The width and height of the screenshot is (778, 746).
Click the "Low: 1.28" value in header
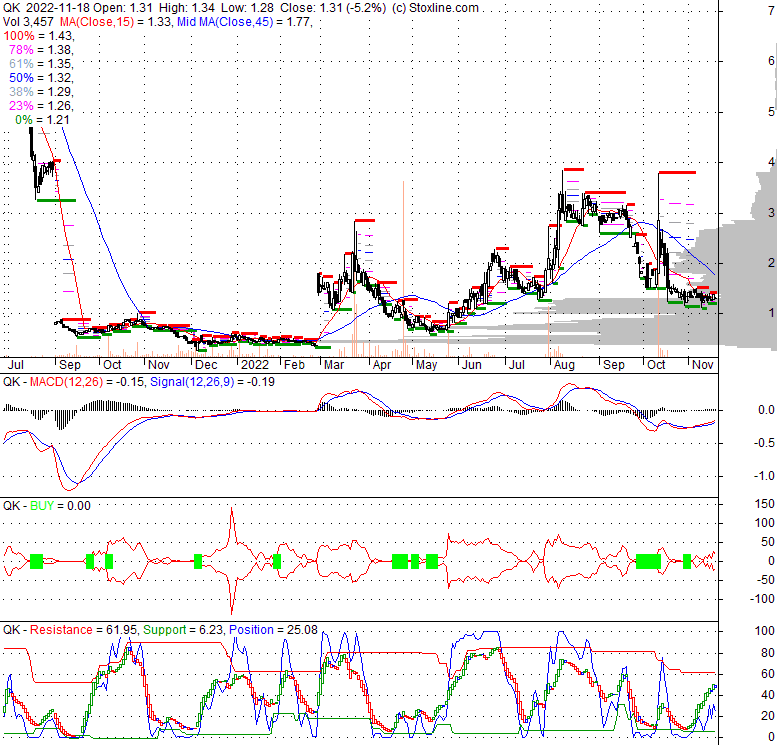[x=247, y=8]
